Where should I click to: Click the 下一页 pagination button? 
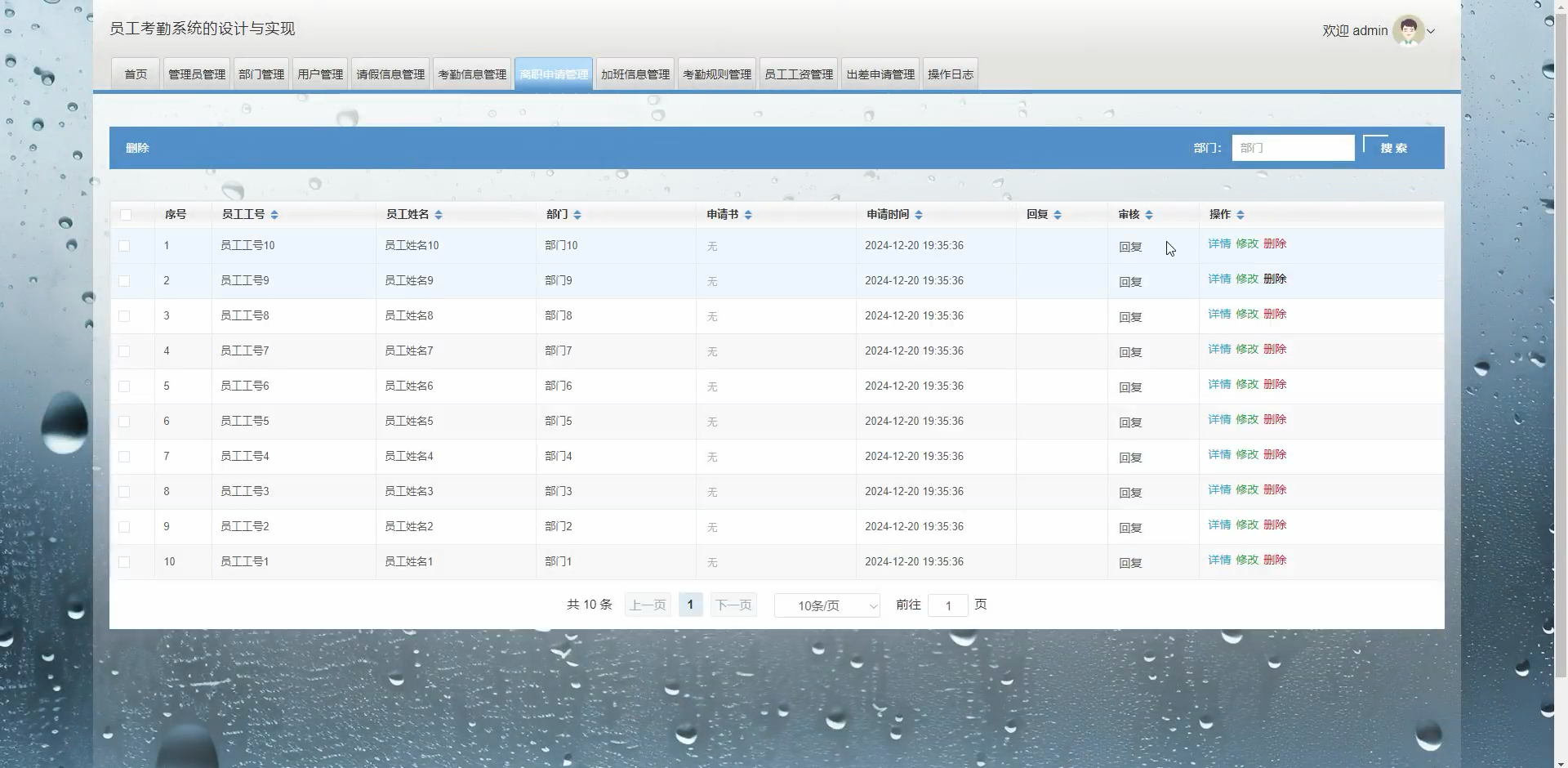click(x=733, y=605)
